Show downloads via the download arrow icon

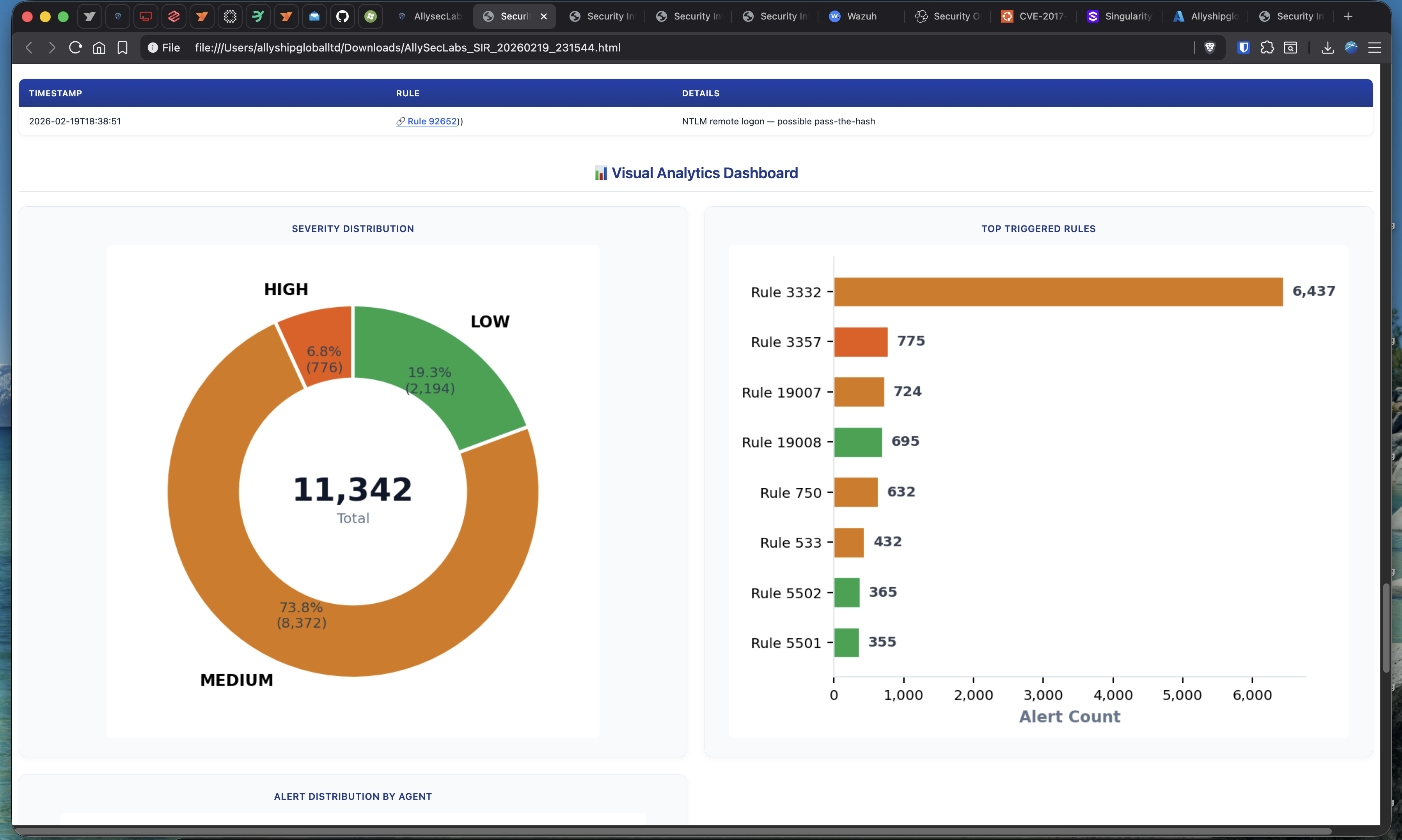(1328, 48)
